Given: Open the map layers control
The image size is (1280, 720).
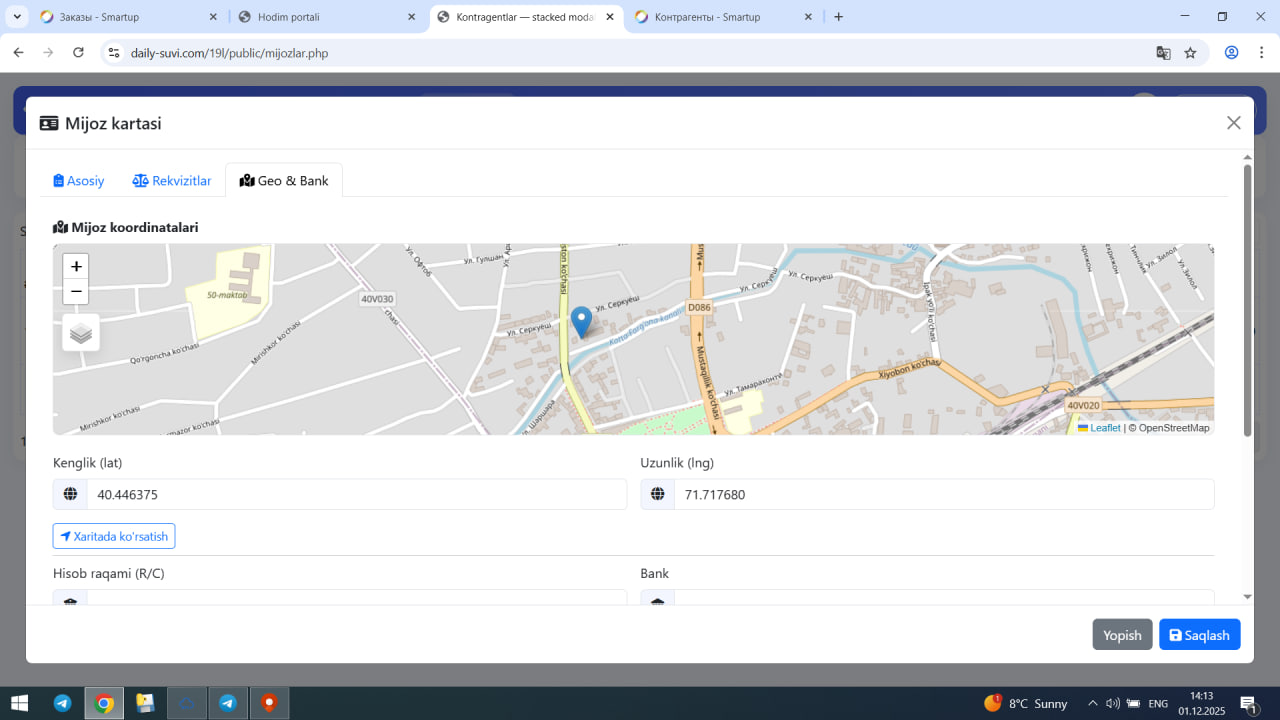Looking at the screenshot, I should 81,333.
